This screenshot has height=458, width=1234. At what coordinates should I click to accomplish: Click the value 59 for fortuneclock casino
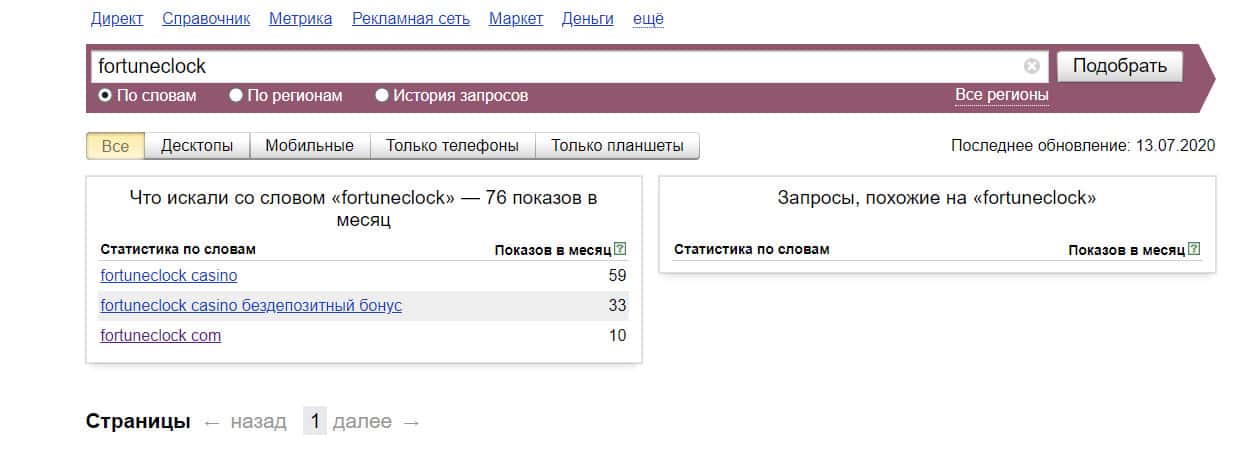pyautogui.click(x=617, y=275)
